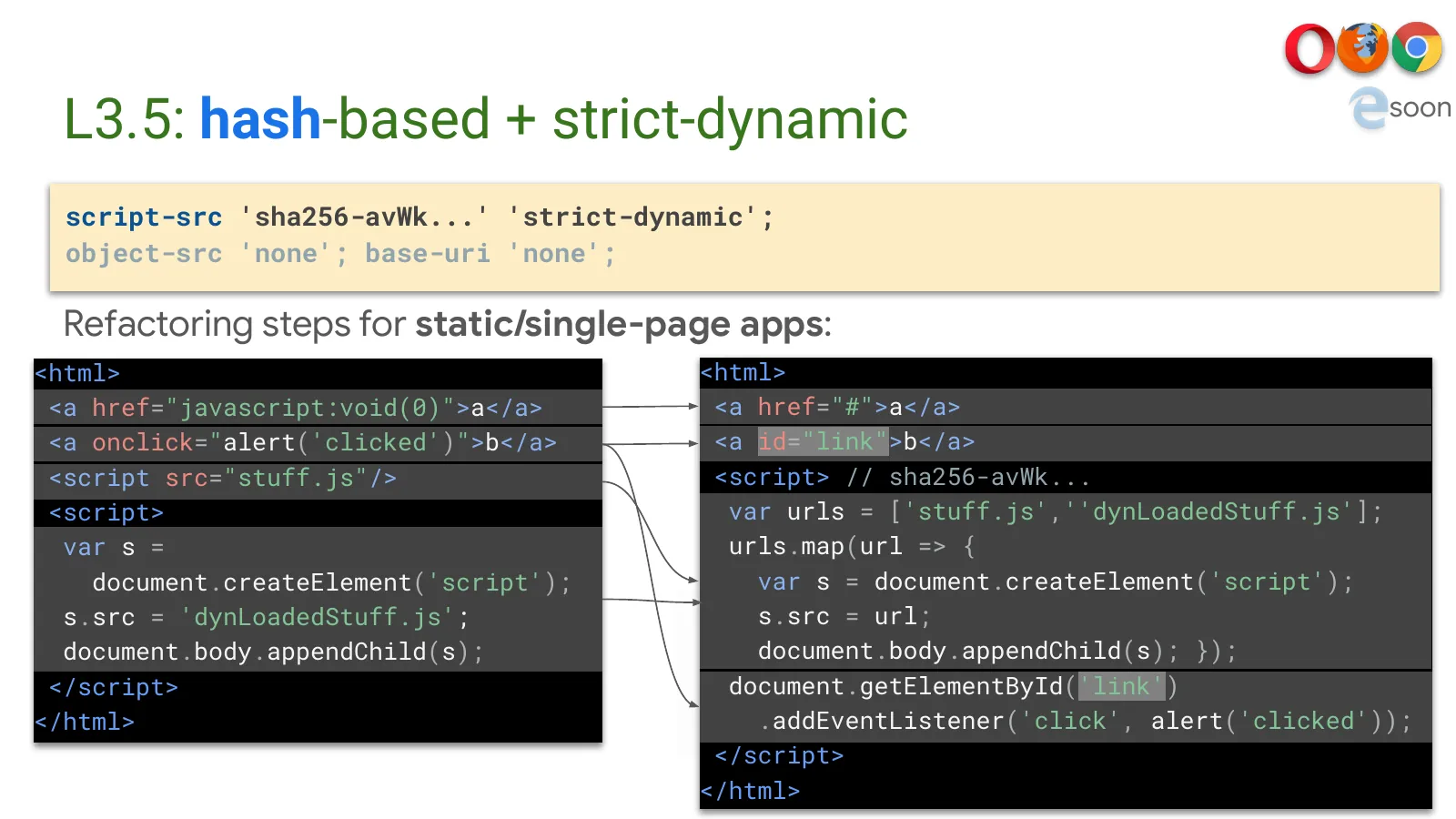1456x819 pixels.
Task: Click the slide title 'L3.5: hash-based + strict-dynamic'
Action: coord(486,119)
